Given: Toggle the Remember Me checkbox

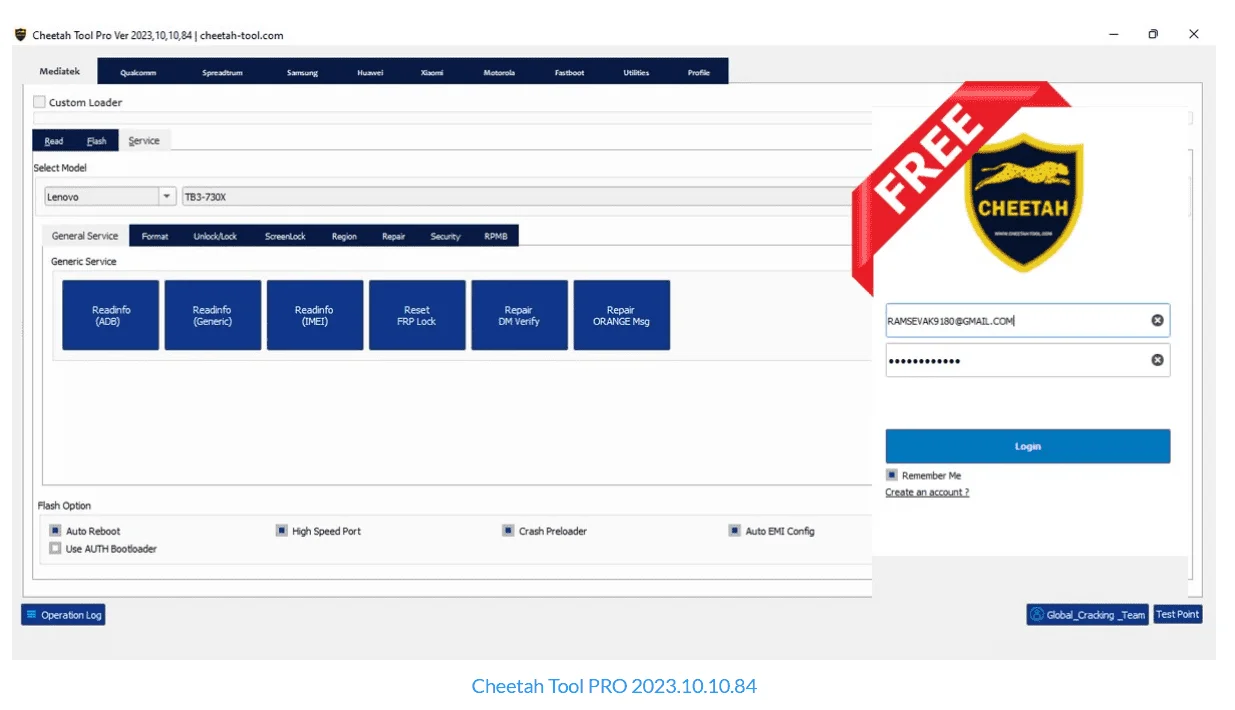Looking at the screenshot, I should [x=892, y=475].
